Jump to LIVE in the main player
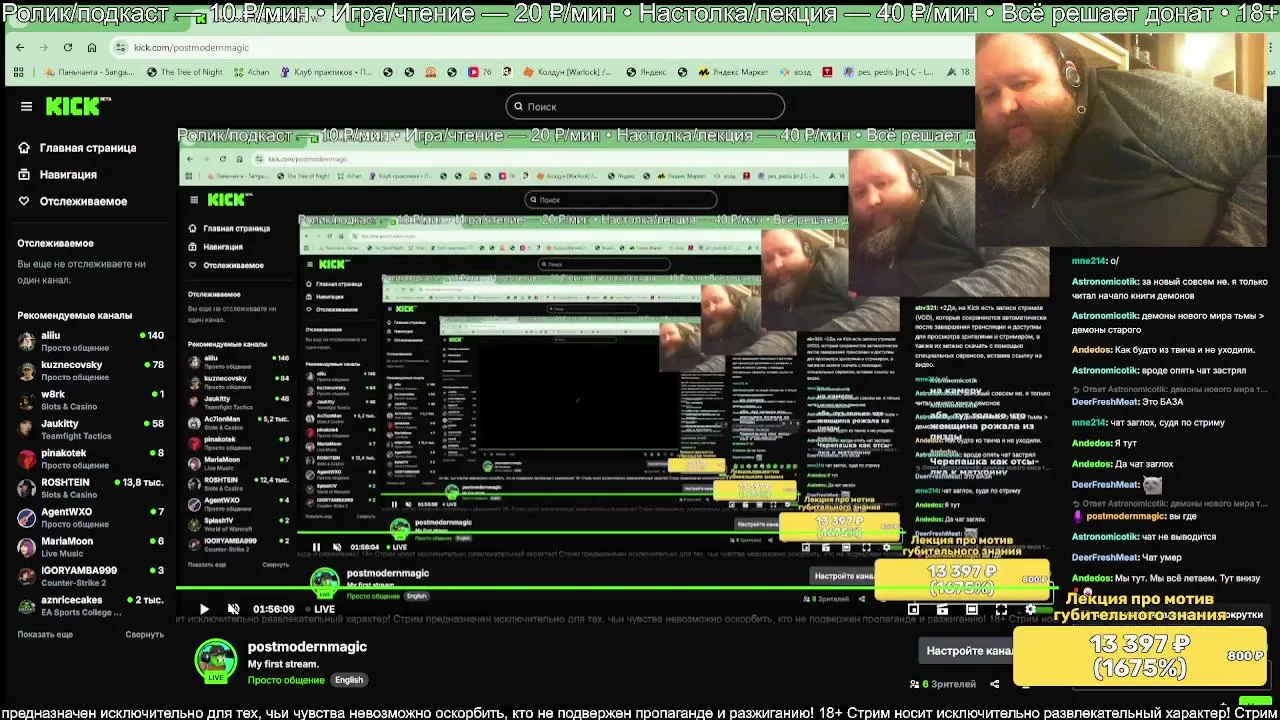The width and height of the screenshot is (1280, 720). point(319,609)
